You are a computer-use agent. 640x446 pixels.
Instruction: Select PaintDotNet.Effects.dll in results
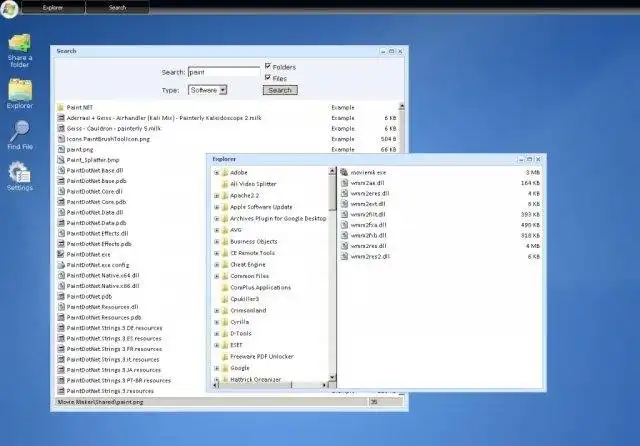[x=97, y=233]
